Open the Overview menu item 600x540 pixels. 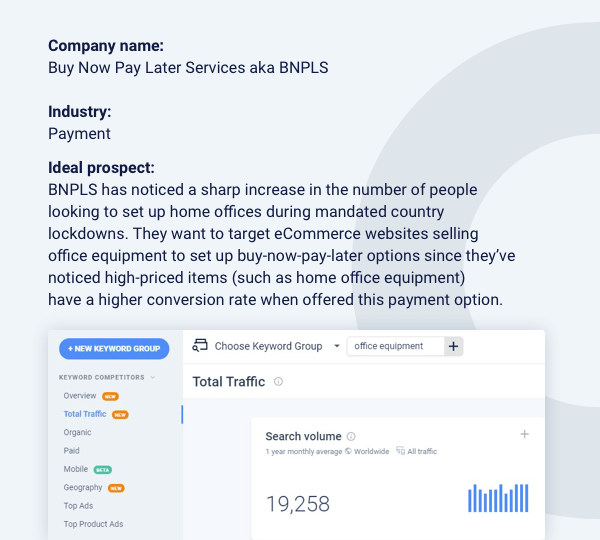point(80,396)
